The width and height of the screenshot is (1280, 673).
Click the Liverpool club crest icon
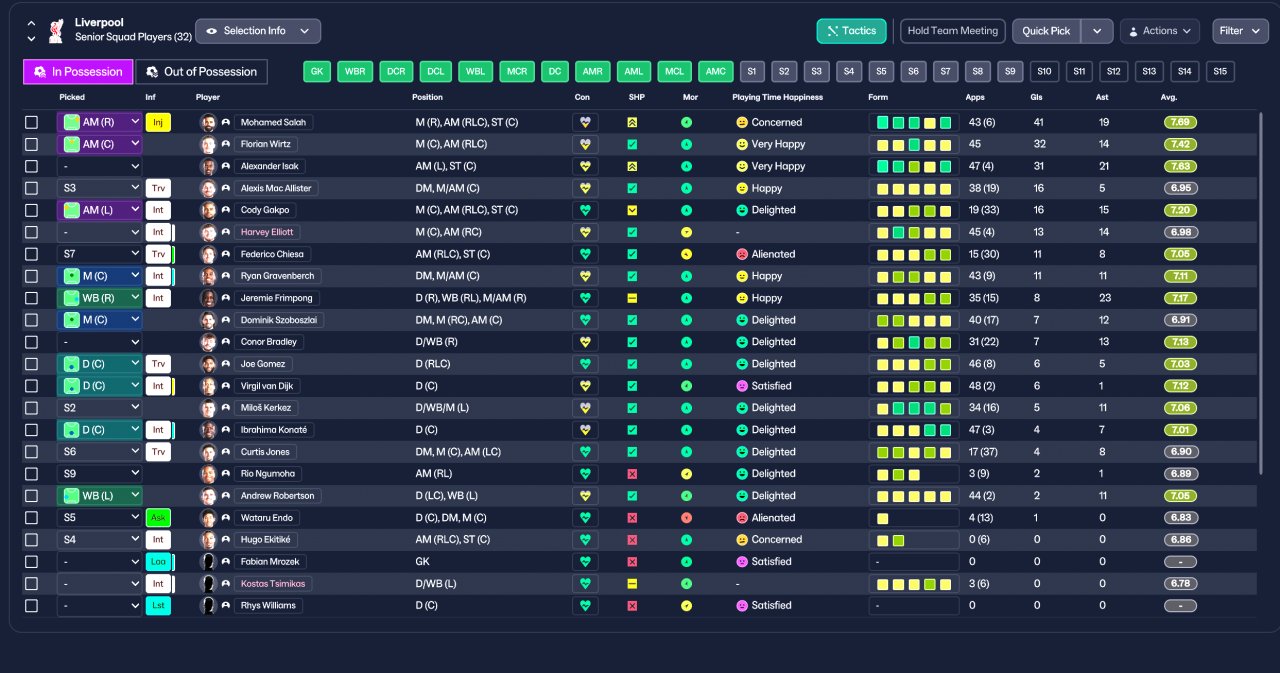pyautogui.click(x=57, y=30)
